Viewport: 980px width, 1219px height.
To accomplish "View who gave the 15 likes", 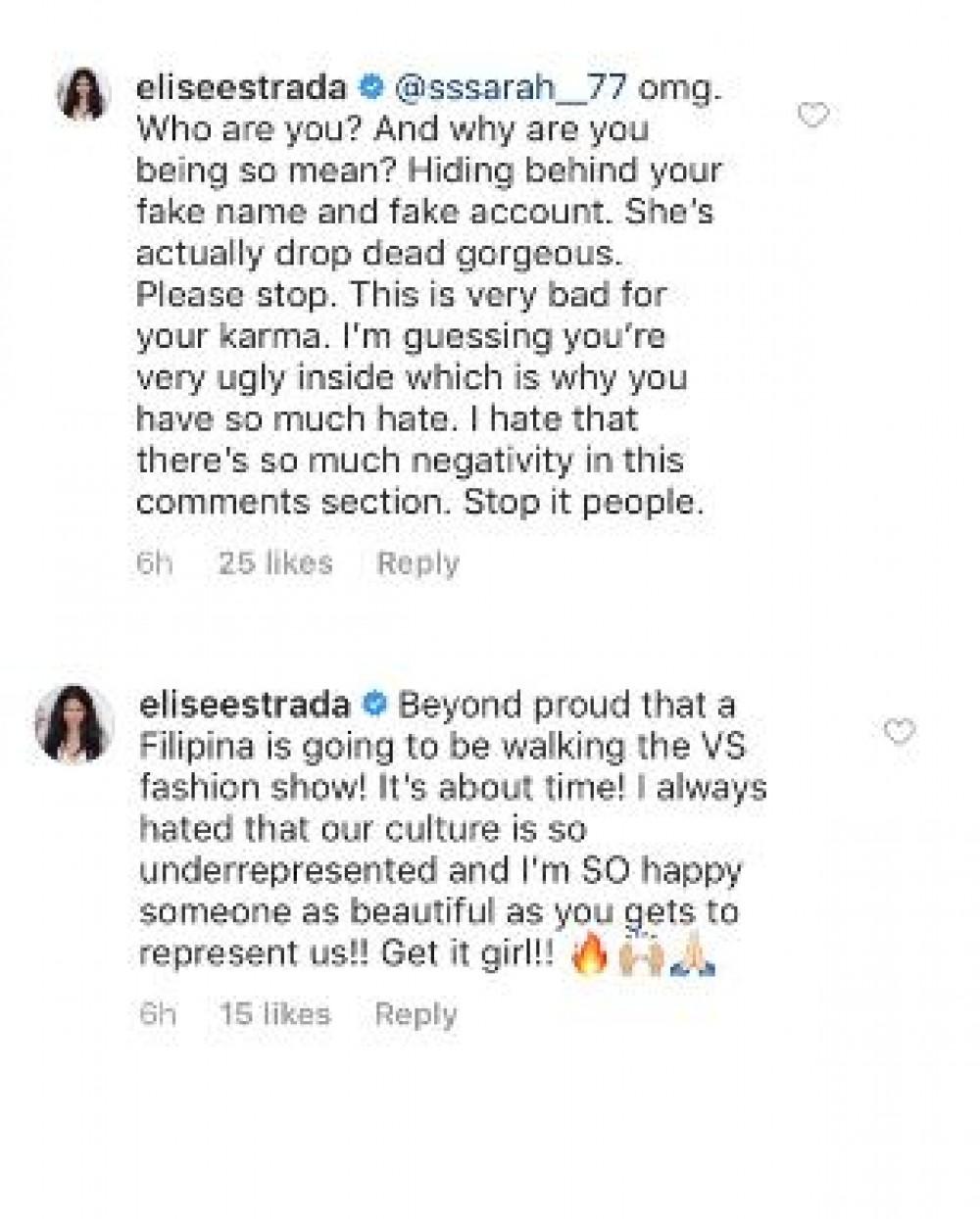I will pyautogui.click(x=275, y=1014).
